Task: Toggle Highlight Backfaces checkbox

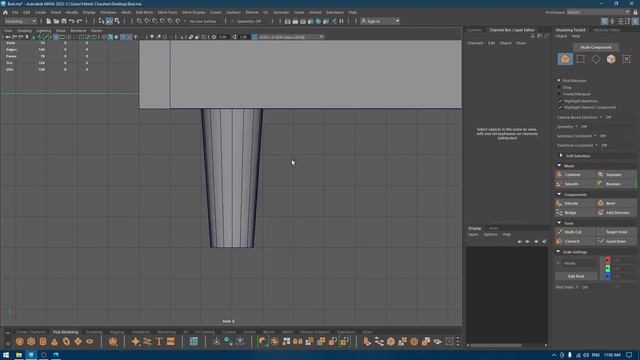Action: point(560,100)
